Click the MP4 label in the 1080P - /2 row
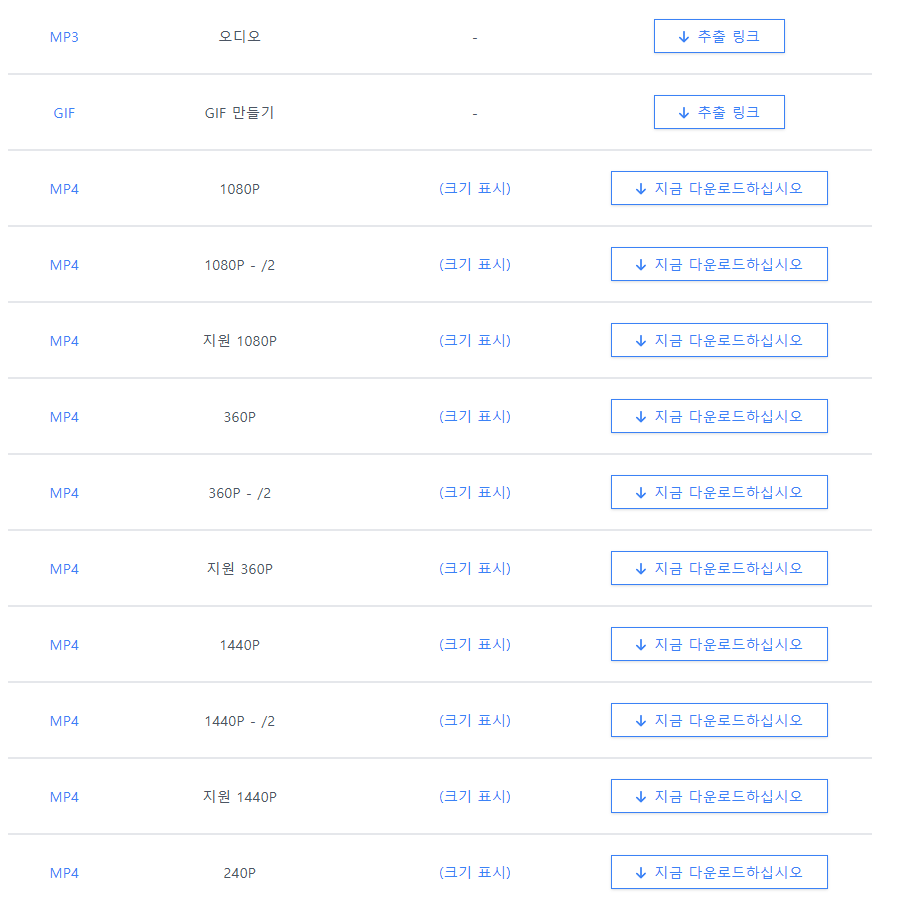Image resolution: width=912 pixels, height=897 pixels. click(64, 265)
